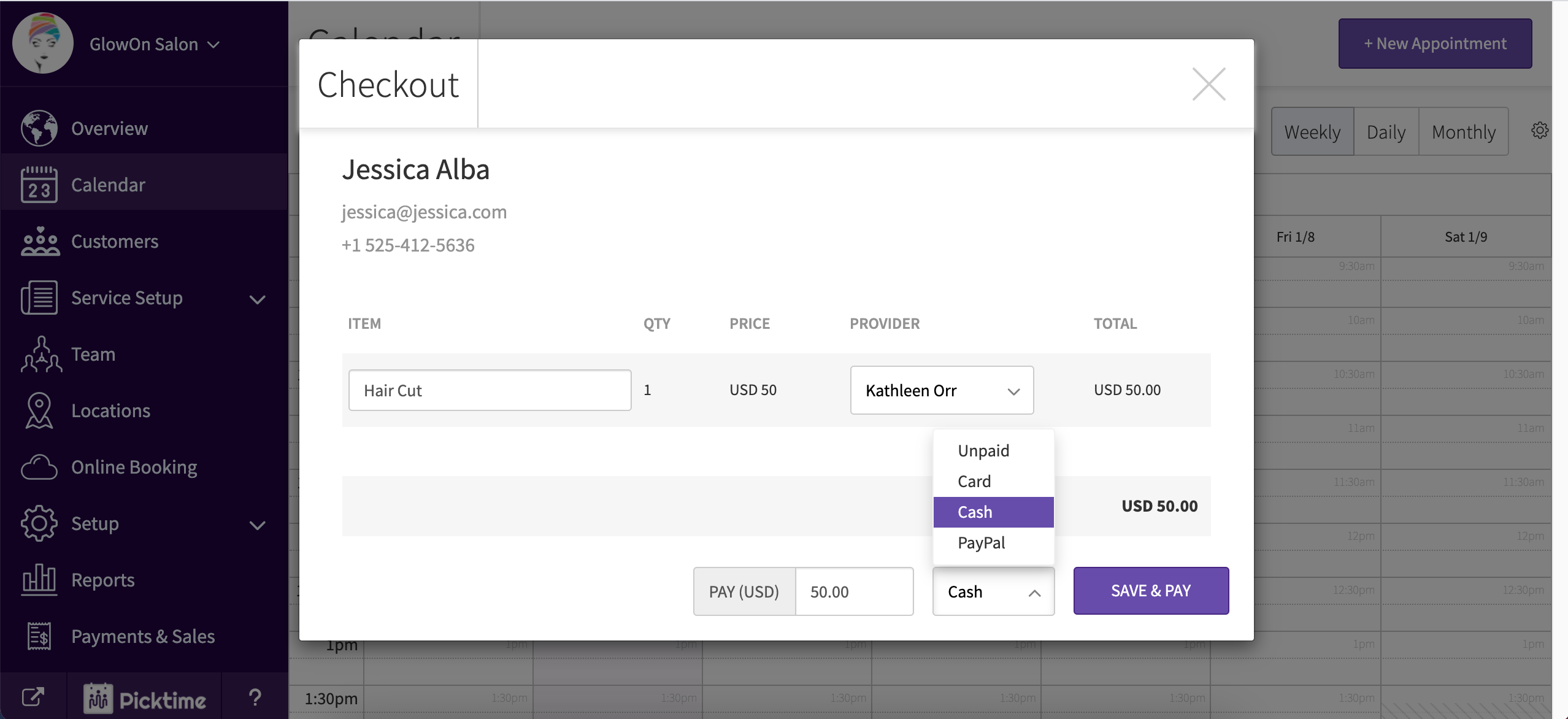This screenshot has height=719, width=1568.
Task: Click the Team icon in sidebar
Action: (40, 355)
